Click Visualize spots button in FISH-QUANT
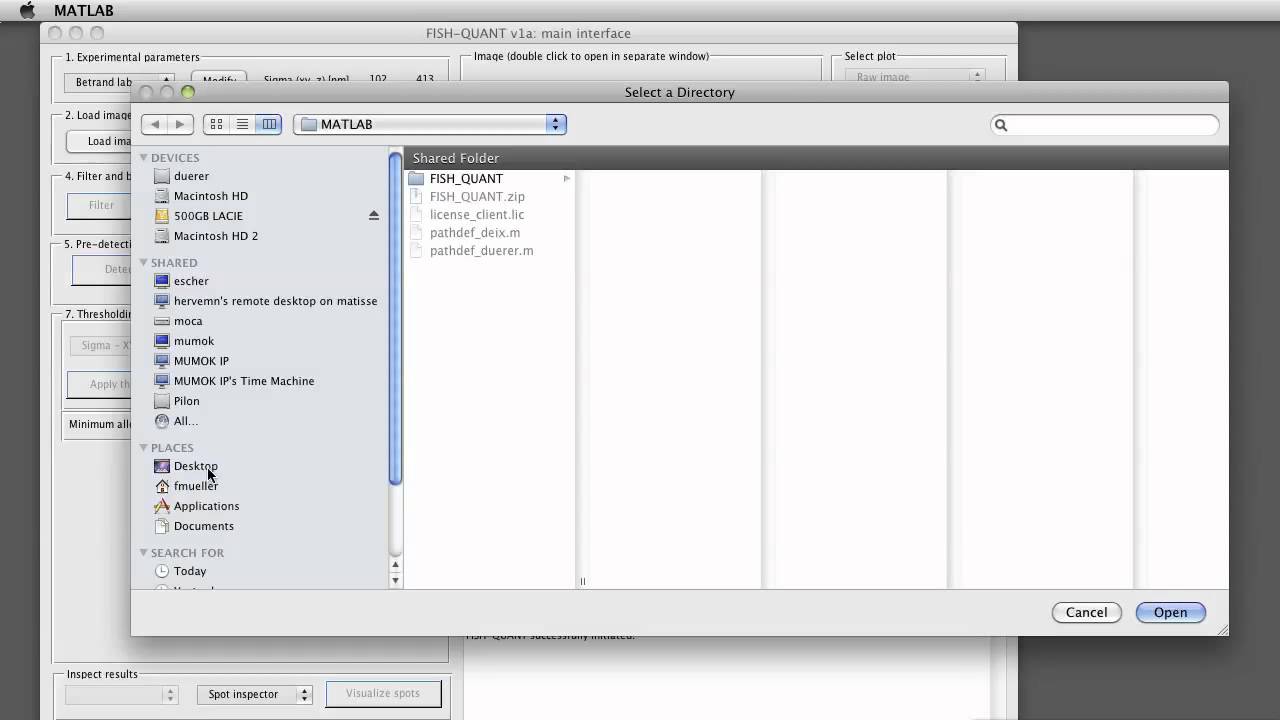The width and height of the screenshot is (1280, 720). pos(383,693)
